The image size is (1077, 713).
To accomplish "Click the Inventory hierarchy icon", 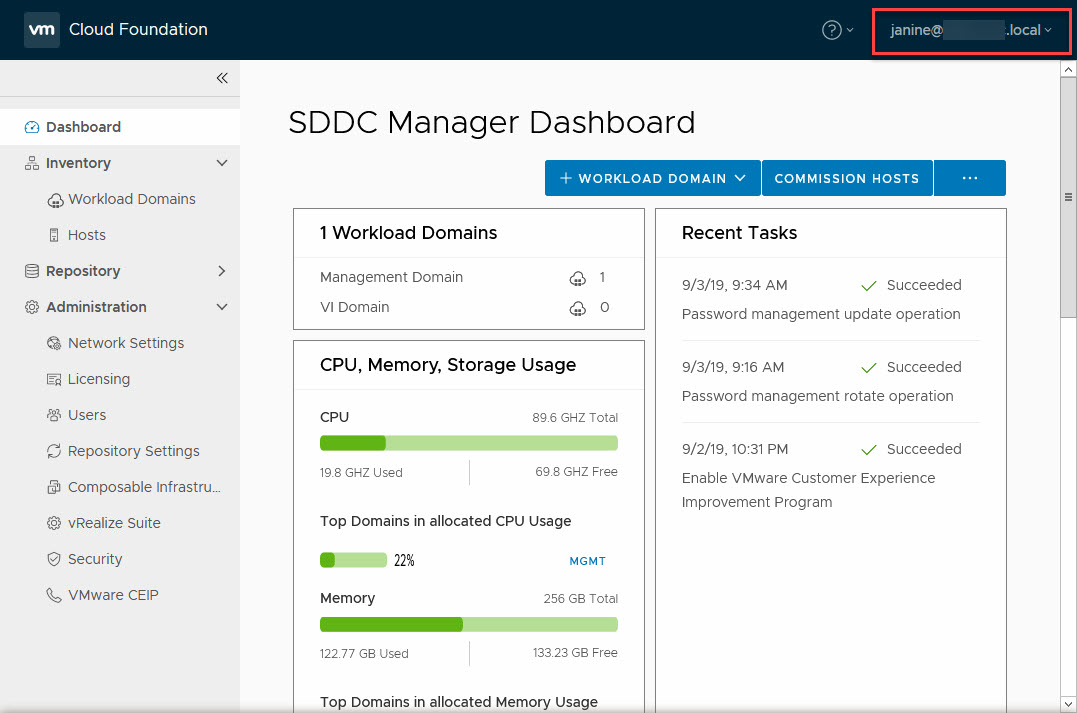I will pyautogui.click(x=32, y=163).
